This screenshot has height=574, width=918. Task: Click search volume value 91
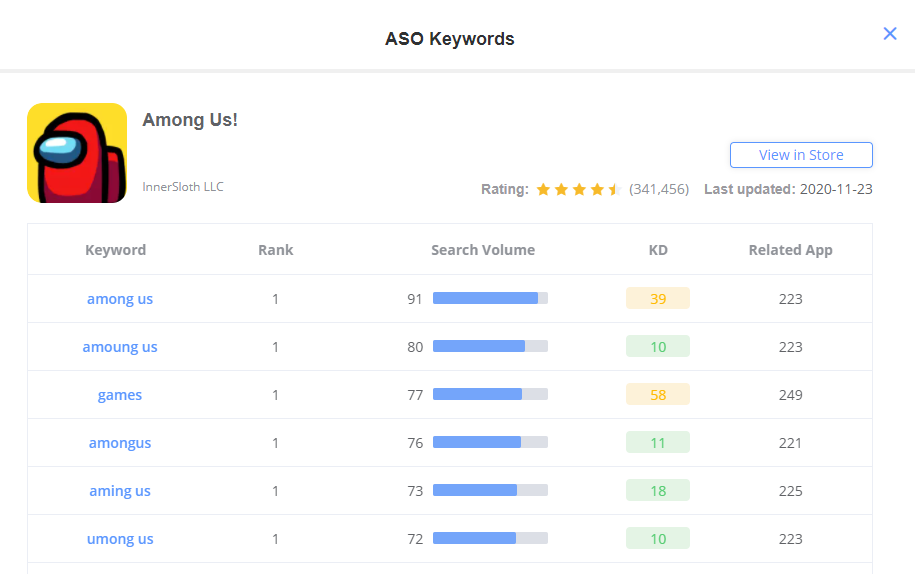click(415, 299)
